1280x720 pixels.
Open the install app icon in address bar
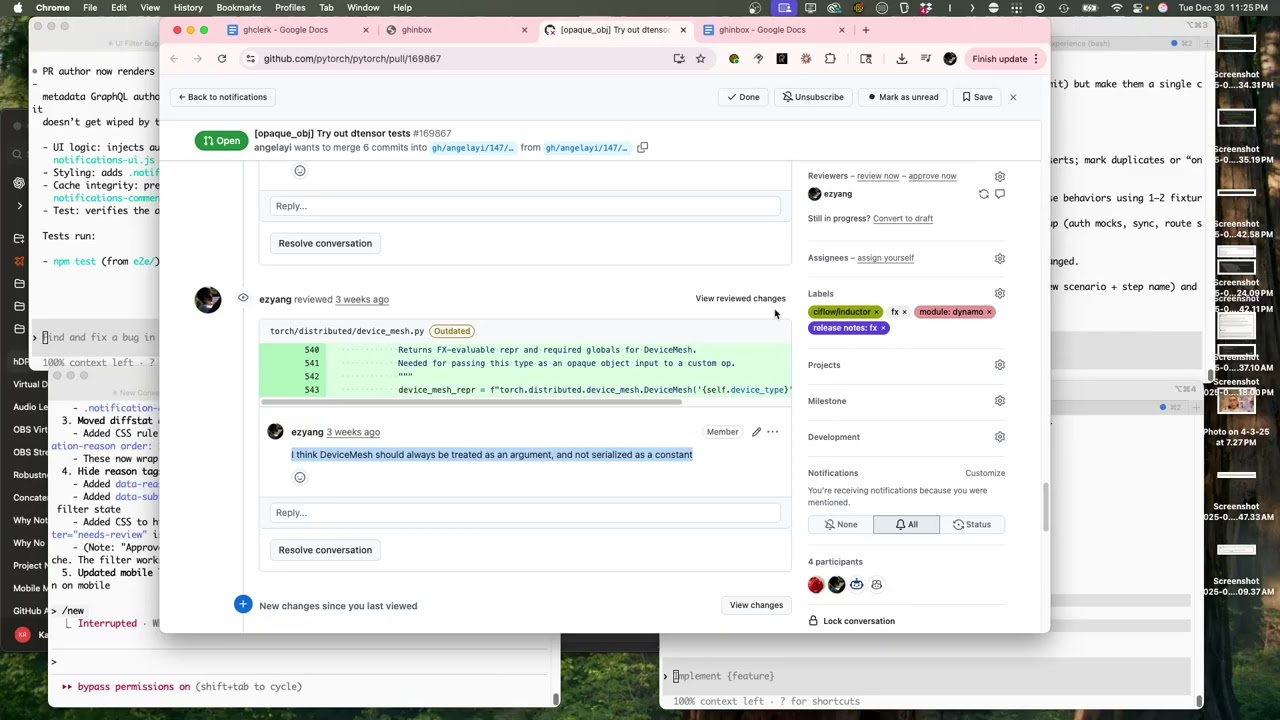679,58
